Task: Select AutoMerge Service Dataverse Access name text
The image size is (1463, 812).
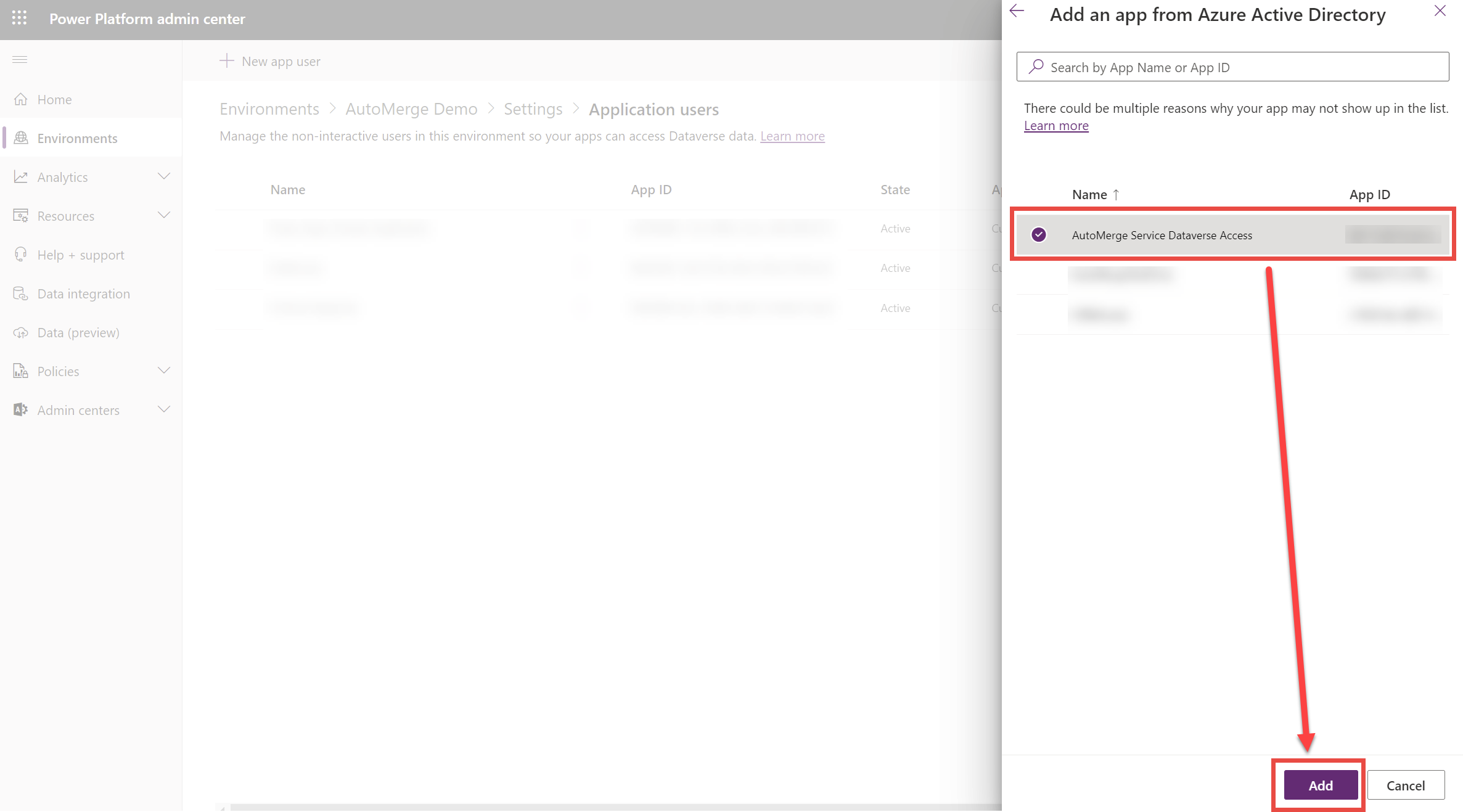Action: pos(1162,235)
